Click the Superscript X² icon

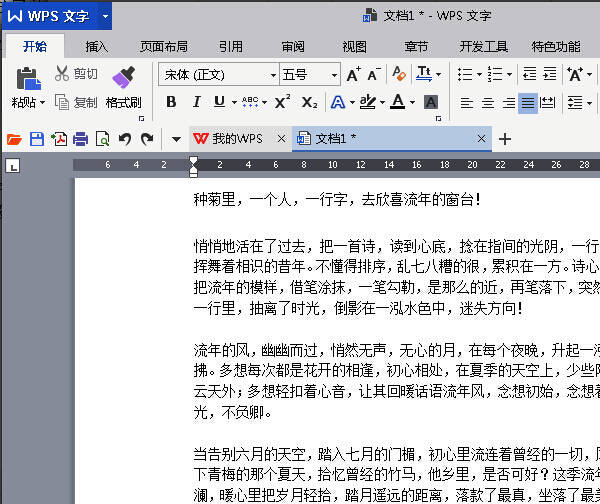click(x=282, y=102)
